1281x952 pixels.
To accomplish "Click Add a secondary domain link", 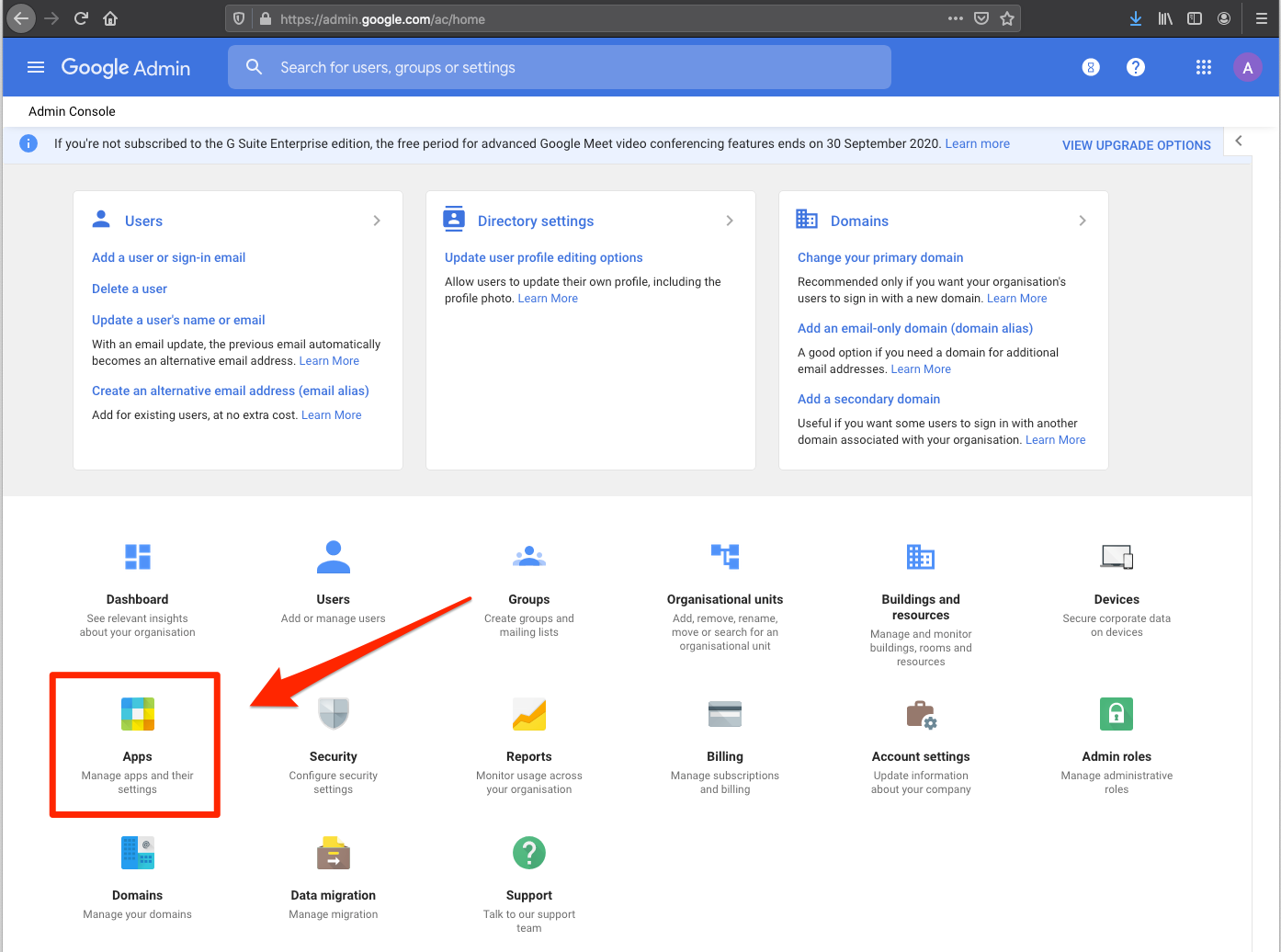I will point(868,399).
